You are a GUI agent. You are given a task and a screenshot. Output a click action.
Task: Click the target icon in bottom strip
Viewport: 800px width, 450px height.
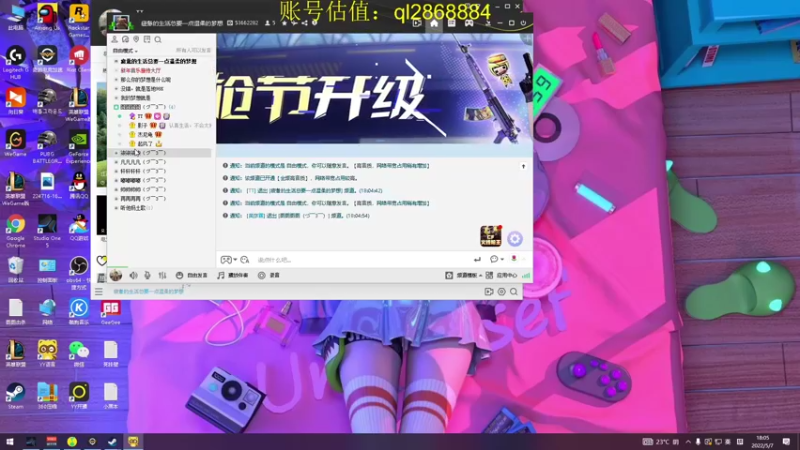(502, 291)
